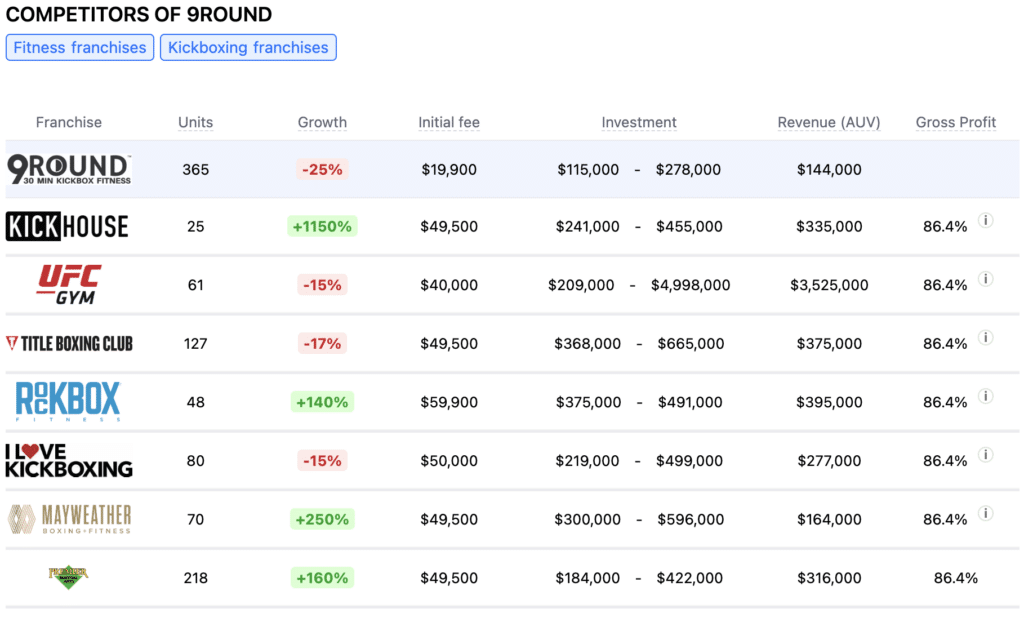Open the Kickhouse franchise logo
This screenshot has height=622, width=1024.
[67, 227]
